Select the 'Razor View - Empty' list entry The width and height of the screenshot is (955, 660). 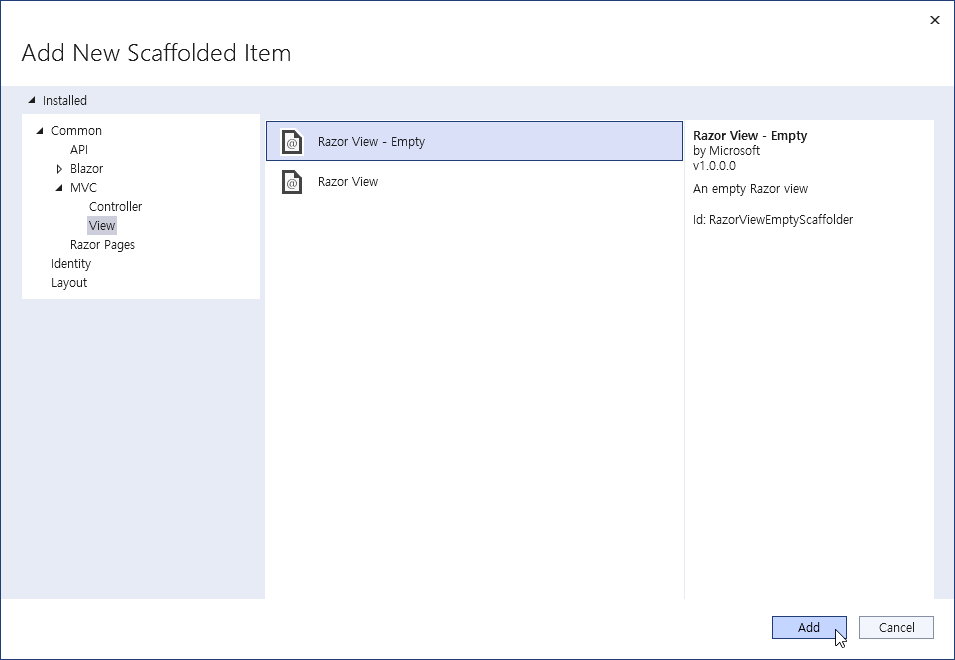[x=372, y=142]
